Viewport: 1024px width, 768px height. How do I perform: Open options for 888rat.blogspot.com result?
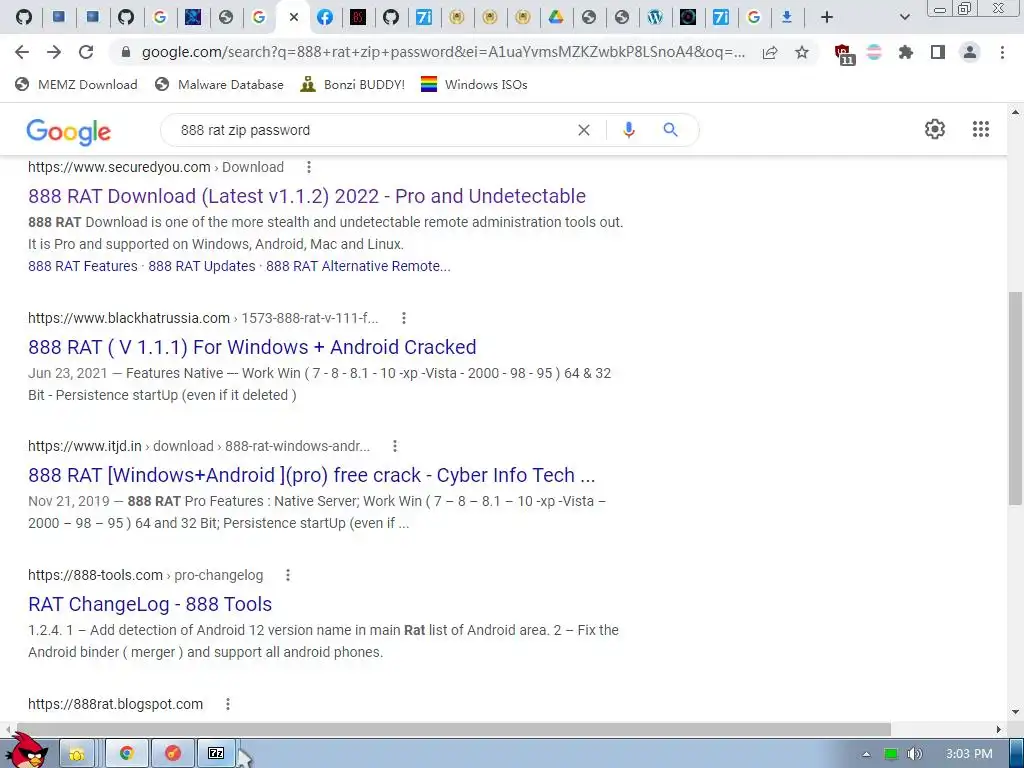pos(227,704)
